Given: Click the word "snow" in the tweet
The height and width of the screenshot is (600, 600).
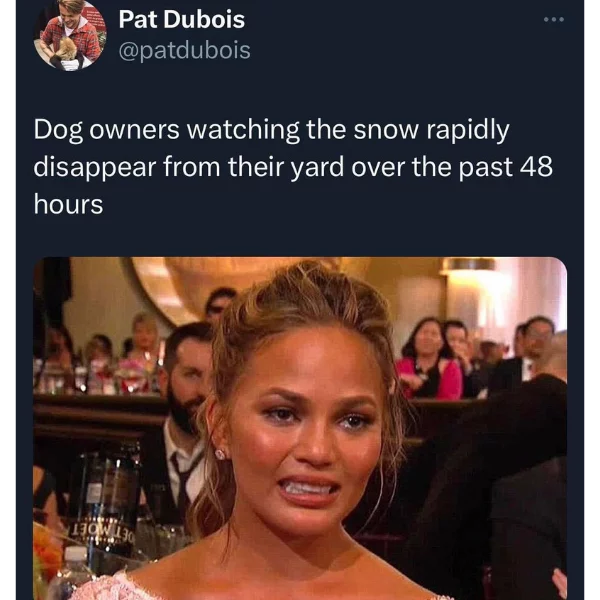Looking at the screenshot, I should click(x=386, y=130).
